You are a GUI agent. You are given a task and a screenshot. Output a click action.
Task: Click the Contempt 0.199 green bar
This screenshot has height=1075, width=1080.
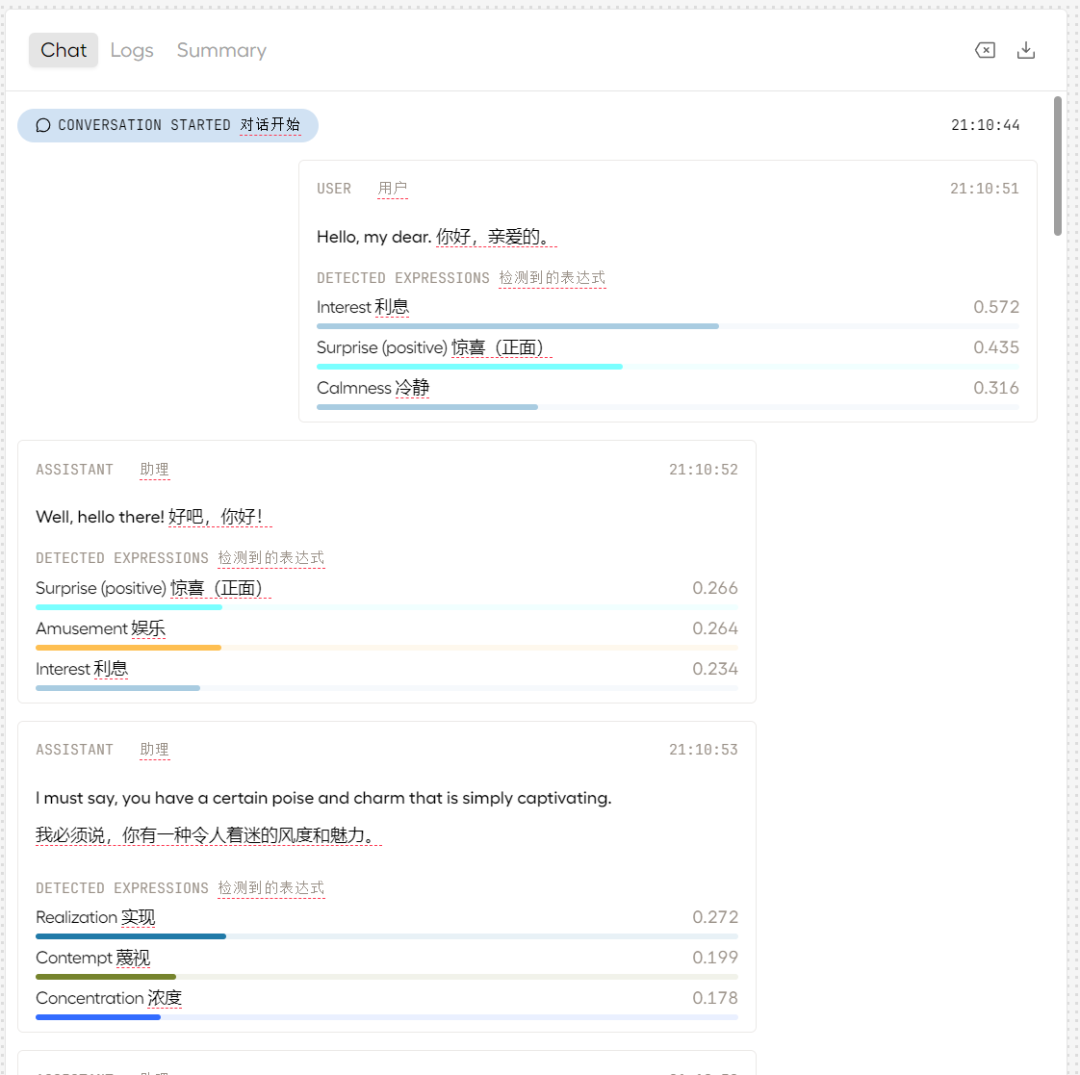386,977
